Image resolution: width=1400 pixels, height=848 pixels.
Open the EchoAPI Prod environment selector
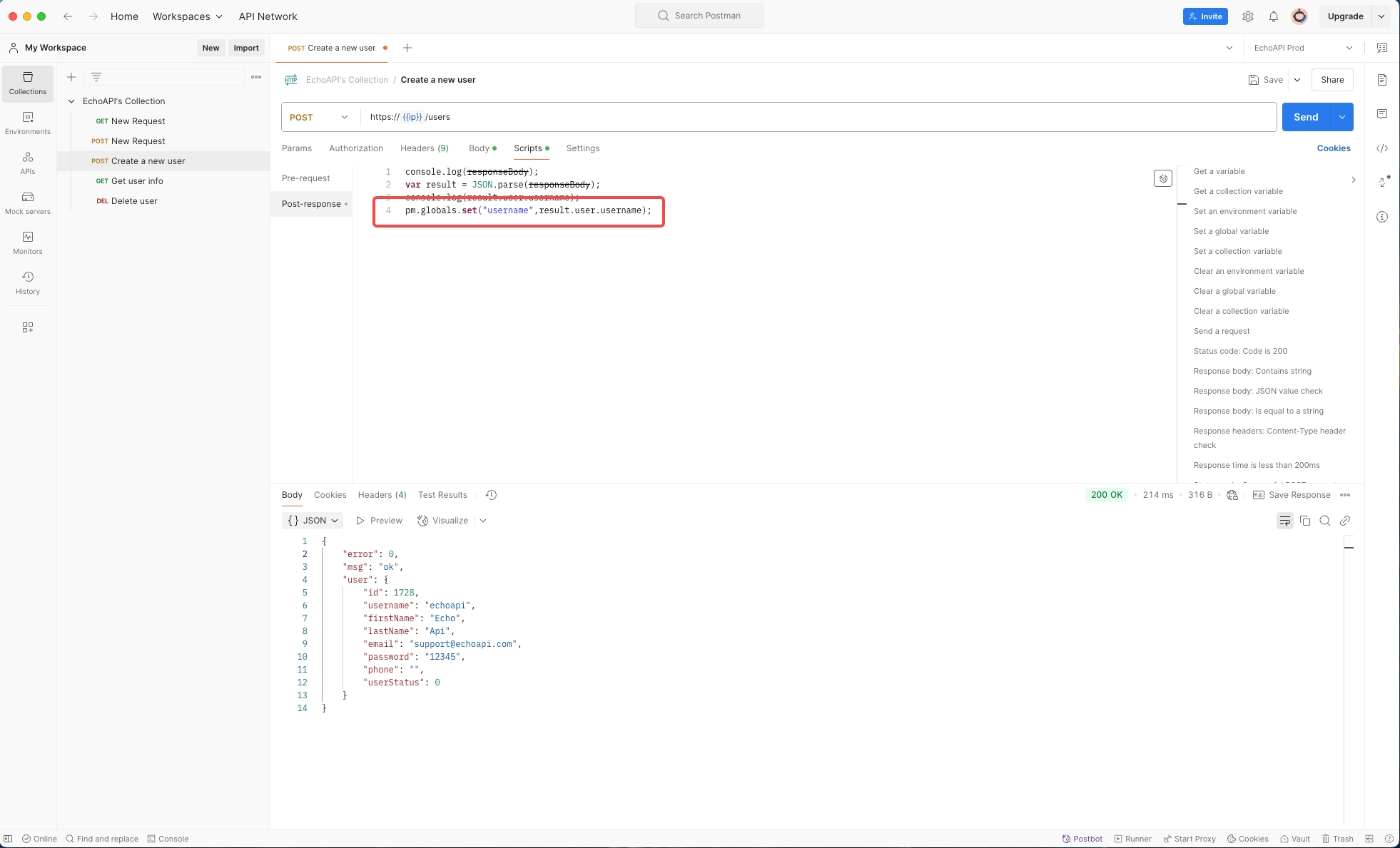tap(1304, 48)
